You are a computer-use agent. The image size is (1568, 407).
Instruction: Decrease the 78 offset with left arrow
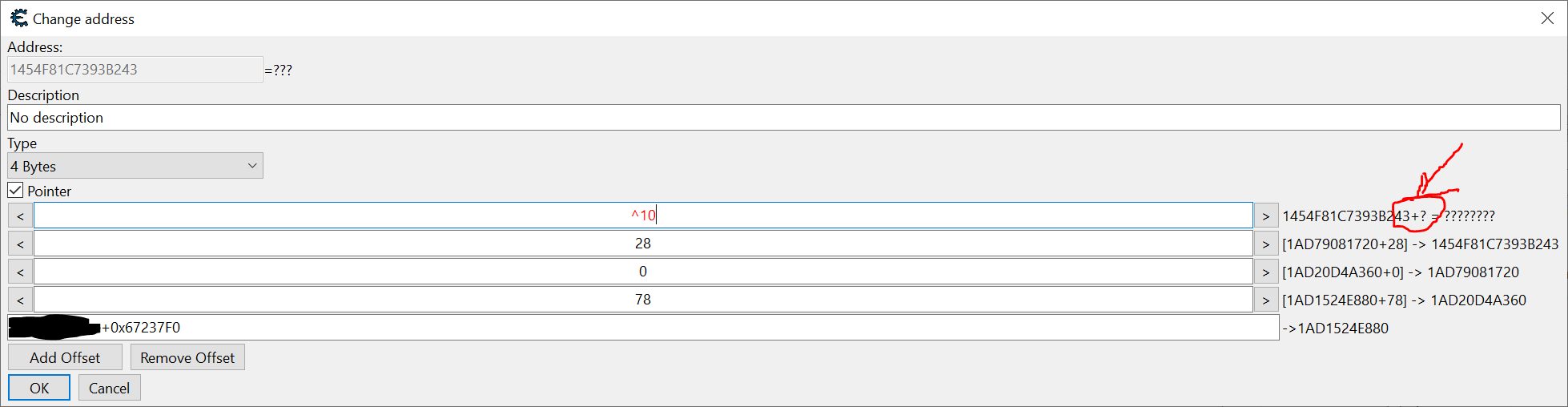20,300
